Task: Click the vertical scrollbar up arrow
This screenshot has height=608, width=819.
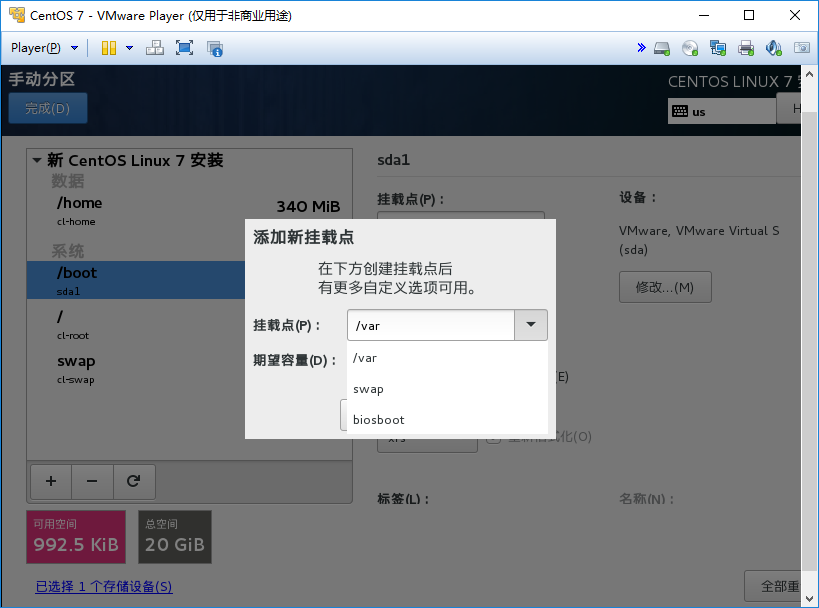Action: click(810, 74)
